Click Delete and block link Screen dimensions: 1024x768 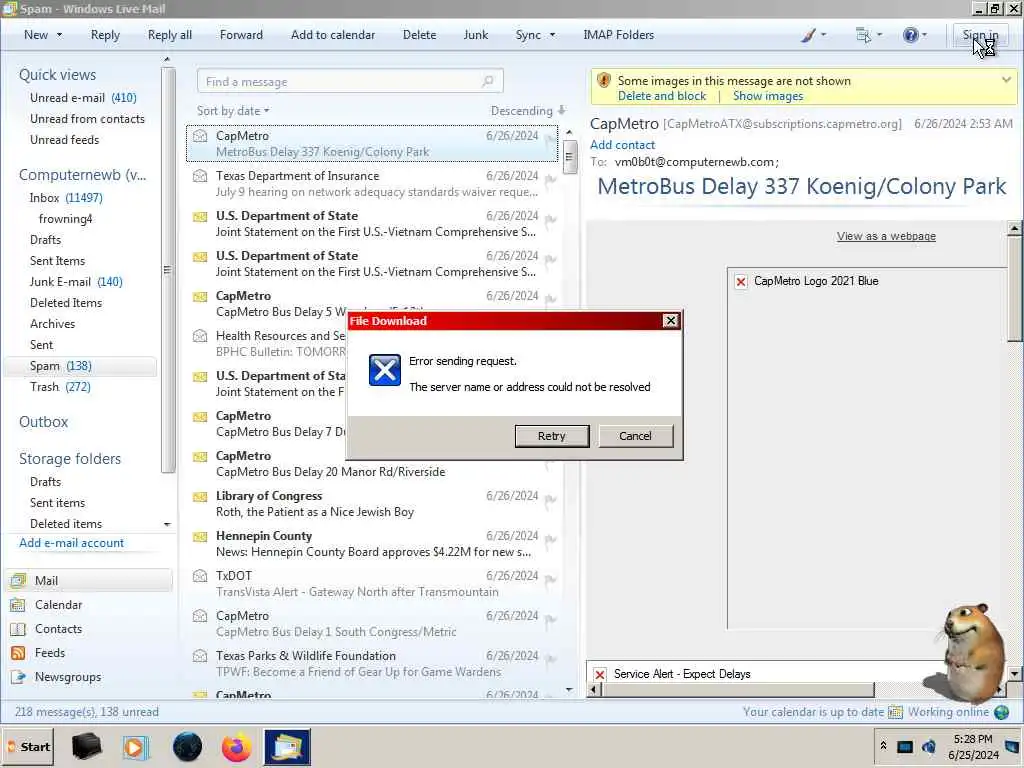pyautogui.click(x=662, y=96)
